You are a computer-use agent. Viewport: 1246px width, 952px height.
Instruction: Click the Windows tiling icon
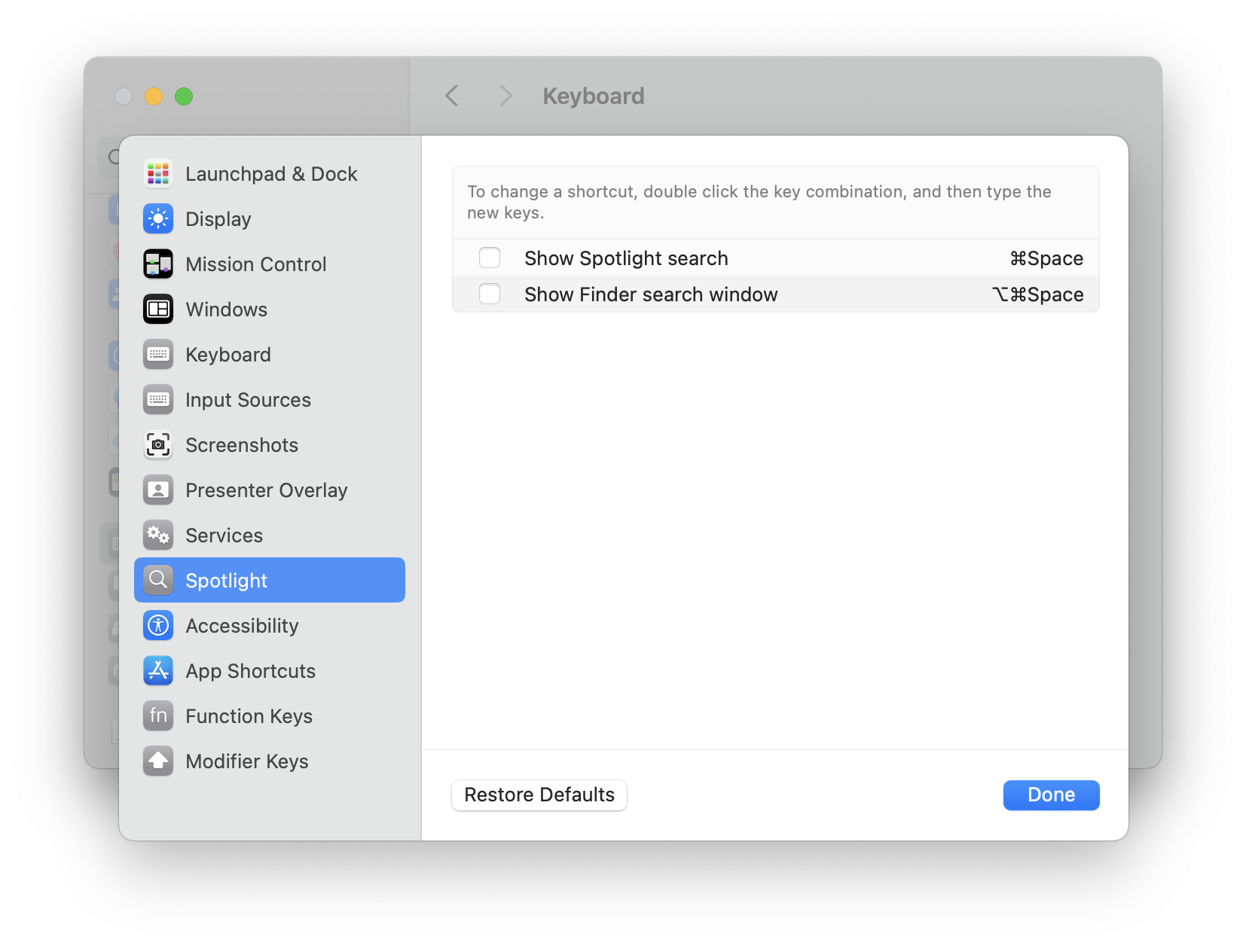point(158,310)
